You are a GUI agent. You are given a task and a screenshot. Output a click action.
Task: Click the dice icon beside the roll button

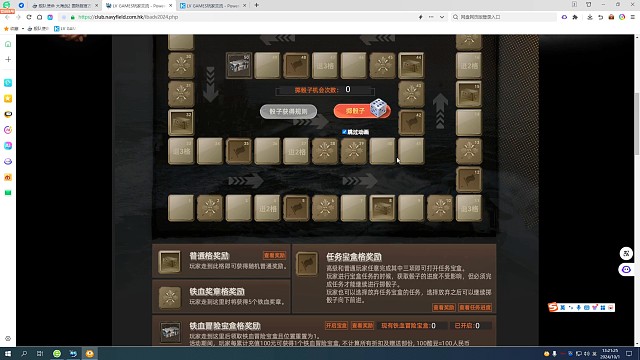point(378,108)
